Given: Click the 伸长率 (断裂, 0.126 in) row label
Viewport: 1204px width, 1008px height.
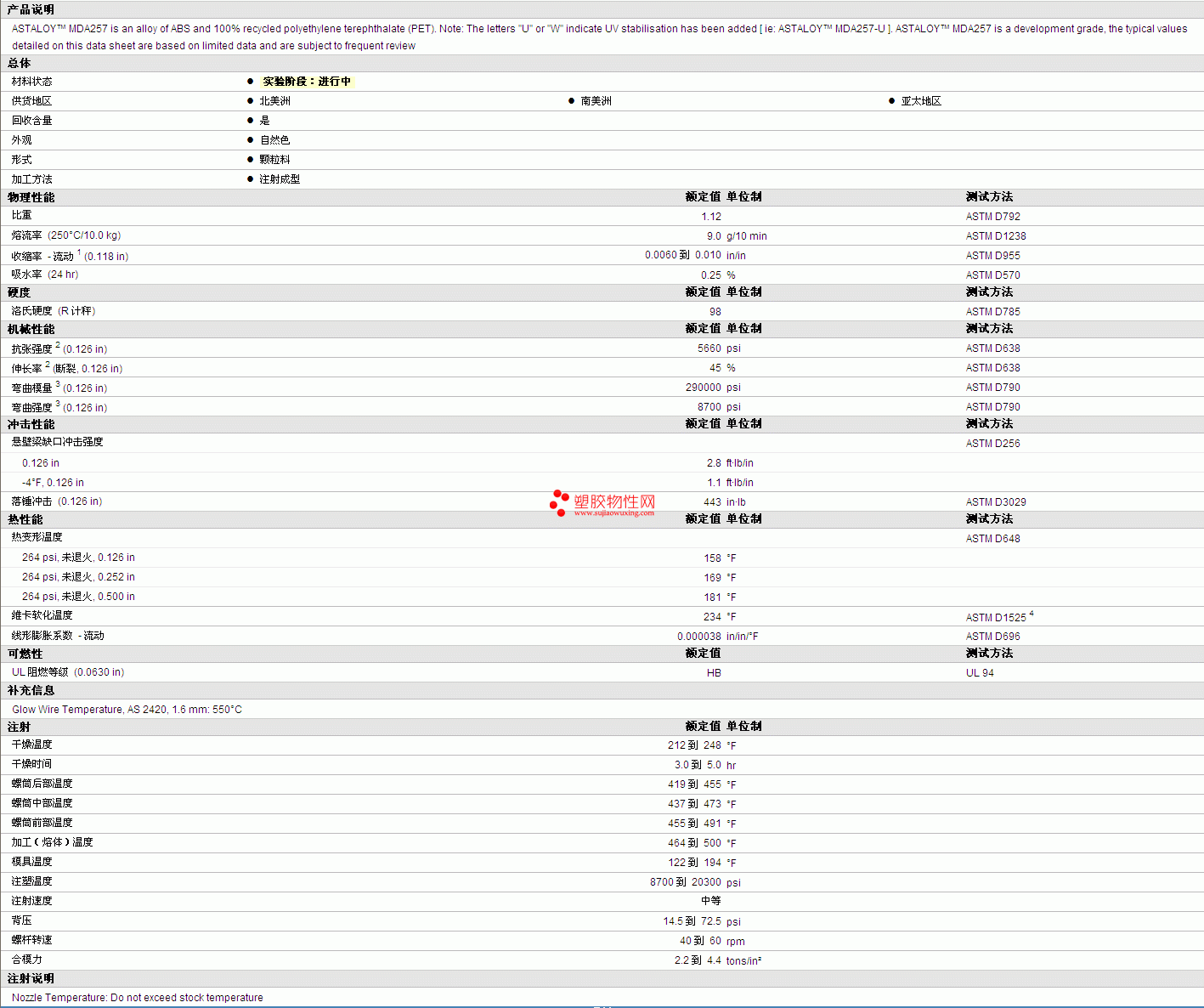Looking at the screenshot, I should (67, 368).
